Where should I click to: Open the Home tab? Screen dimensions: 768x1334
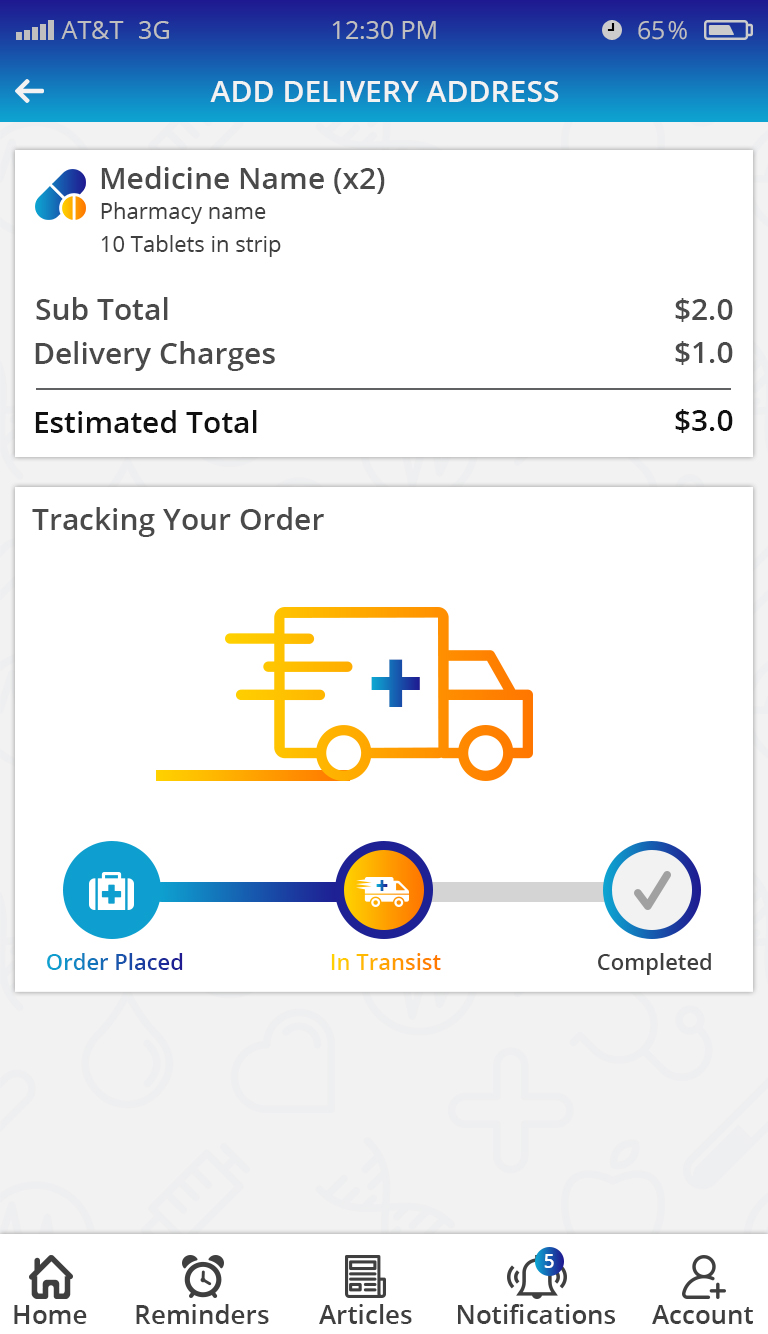pos(50,1291)
